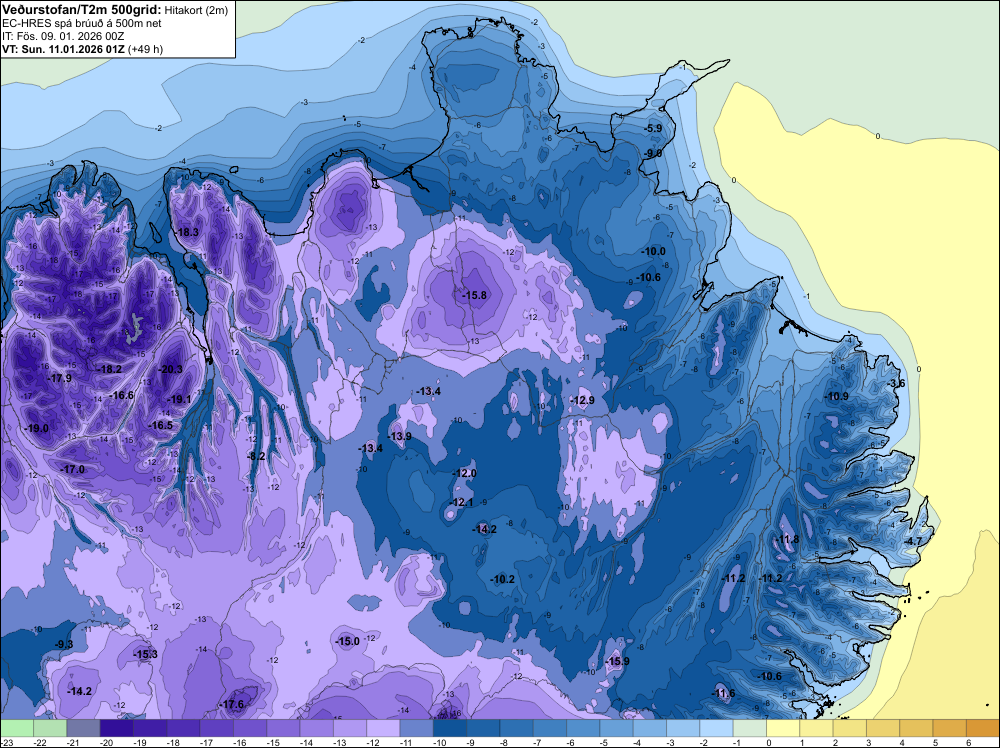Select the -5.9 temperature label

652,128
